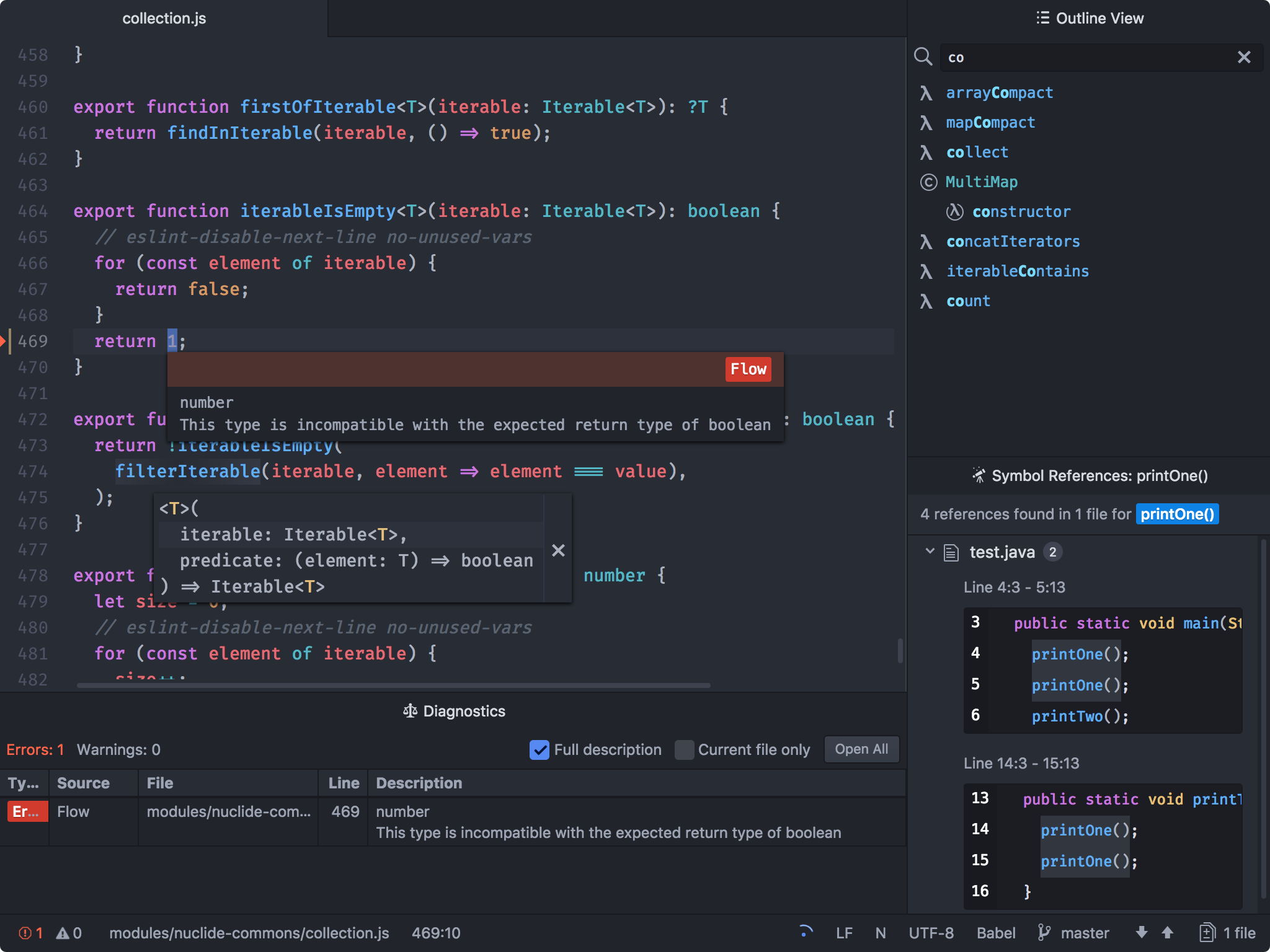Close the function signature tooltip popup
Image resolution: width=1270 pixels, height=952 pixels.
click(558, 549)
